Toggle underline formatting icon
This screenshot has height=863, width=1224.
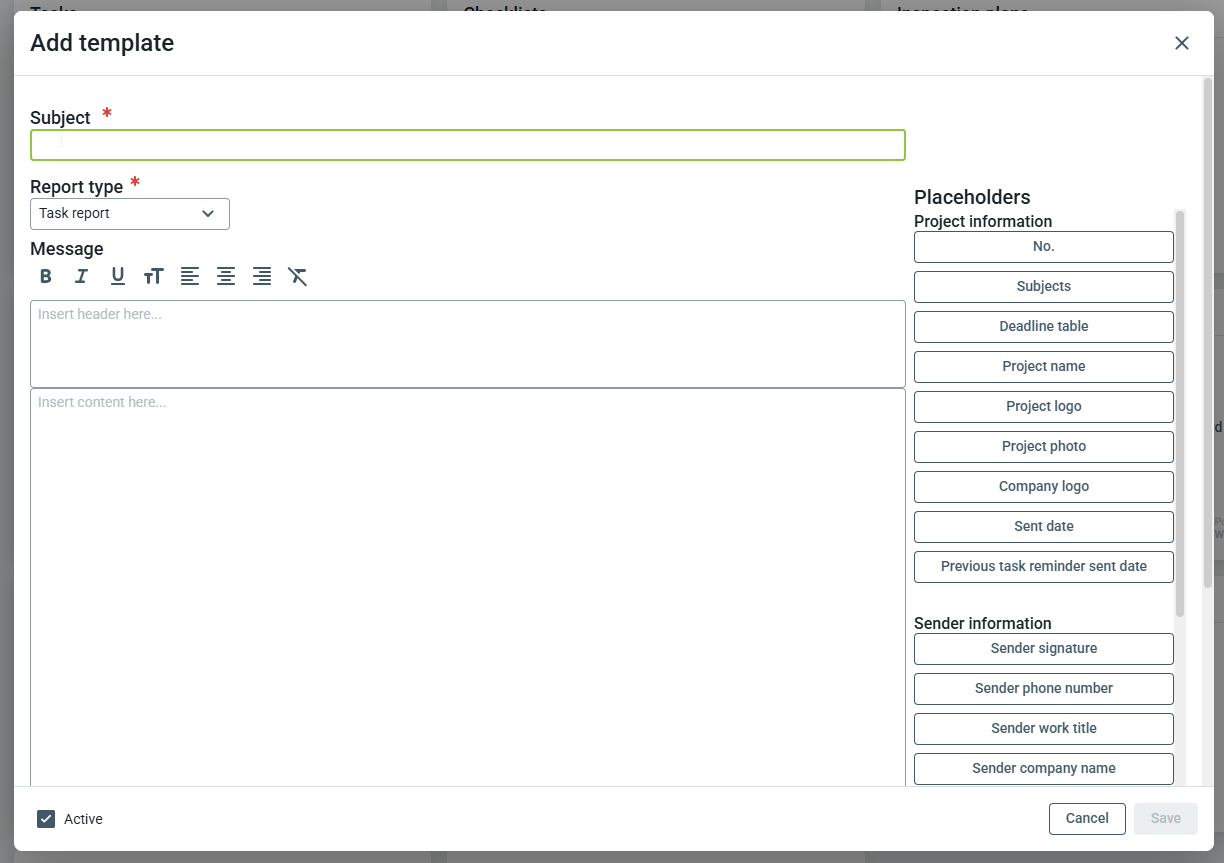(x=118, y=277)
